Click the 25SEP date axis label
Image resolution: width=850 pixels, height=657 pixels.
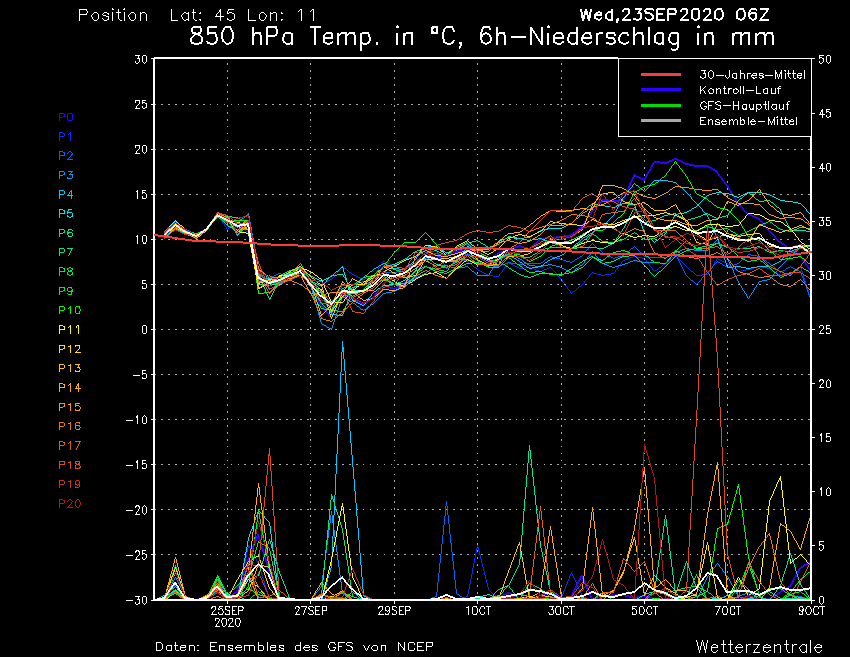[228, 610]
